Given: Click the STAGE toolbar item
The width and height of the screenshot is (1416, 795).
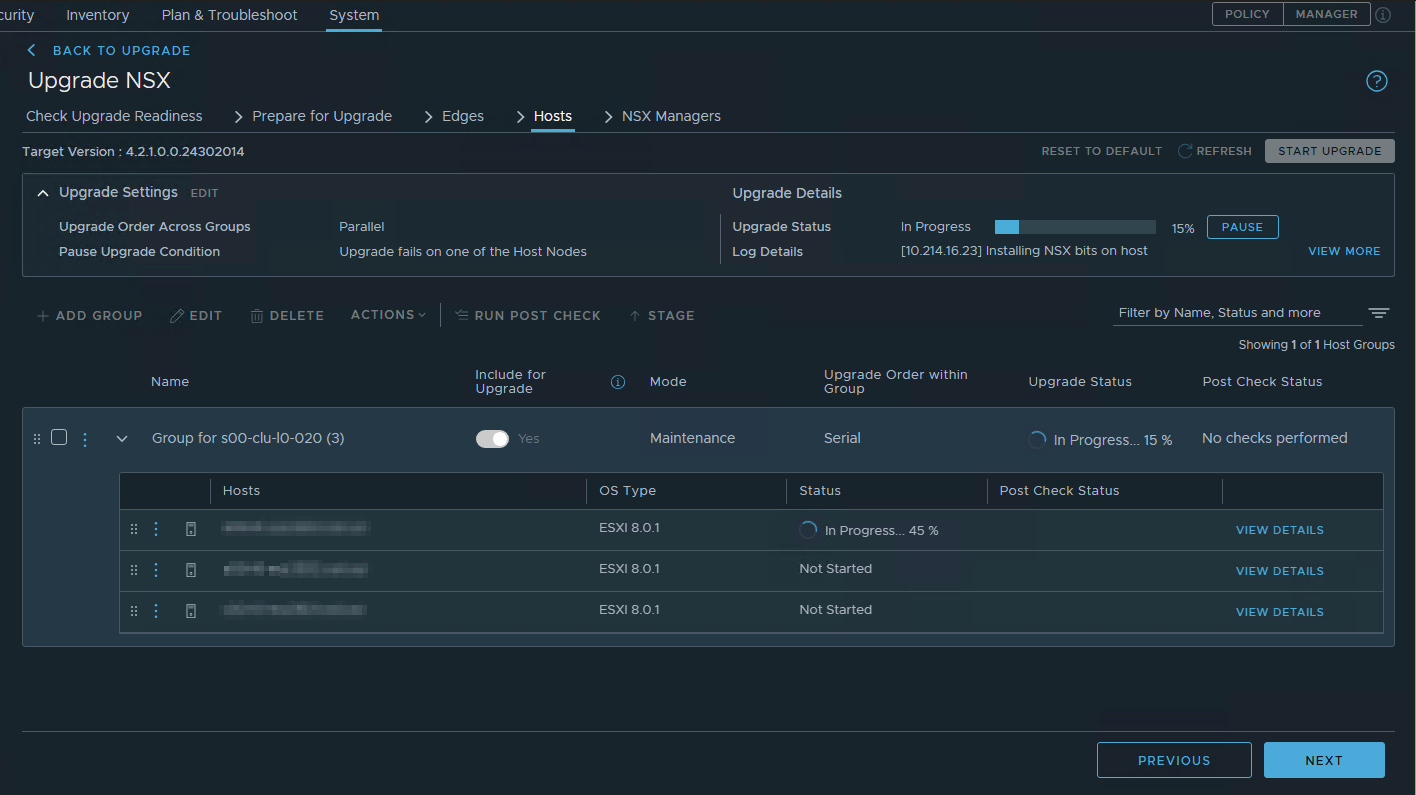Looking at the screenshot, I should pos(661,315).
